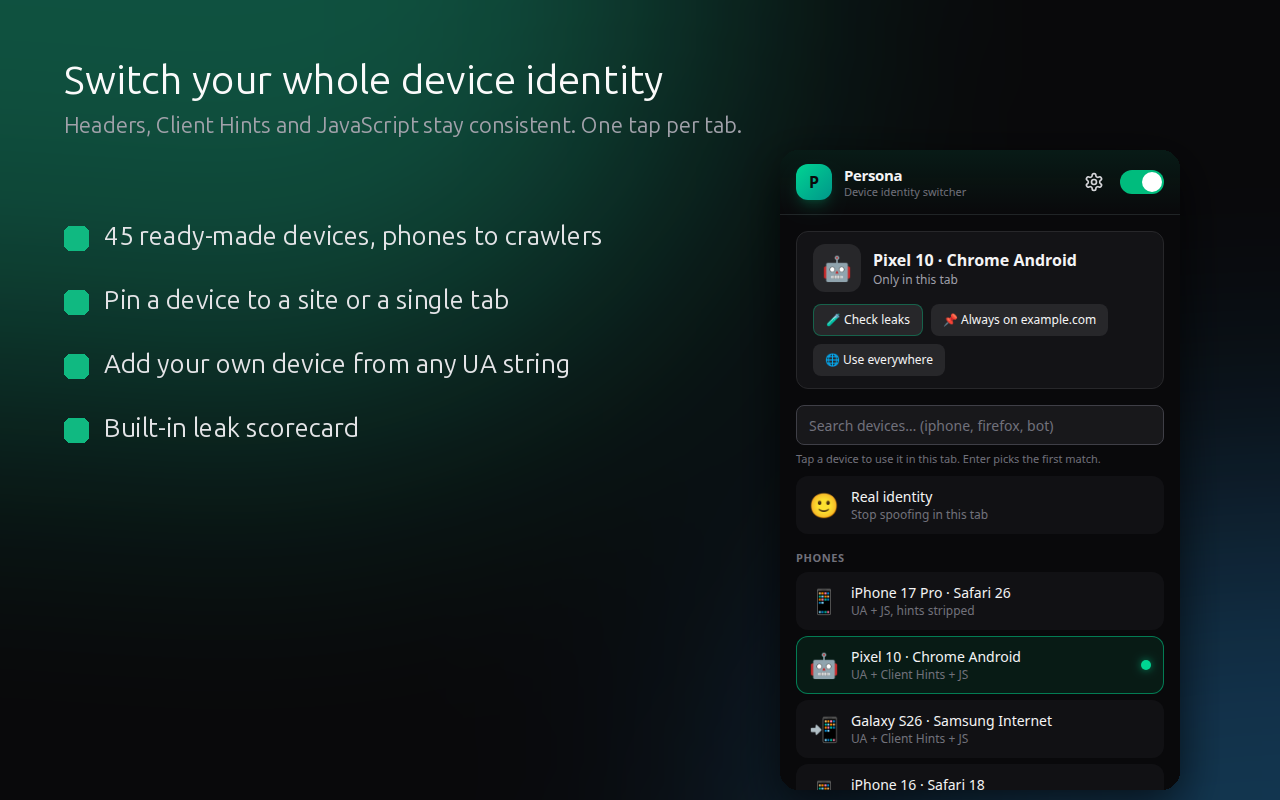Click the 'Tap a device to use it' hint
1280x800 pixels.
(948, 459)
